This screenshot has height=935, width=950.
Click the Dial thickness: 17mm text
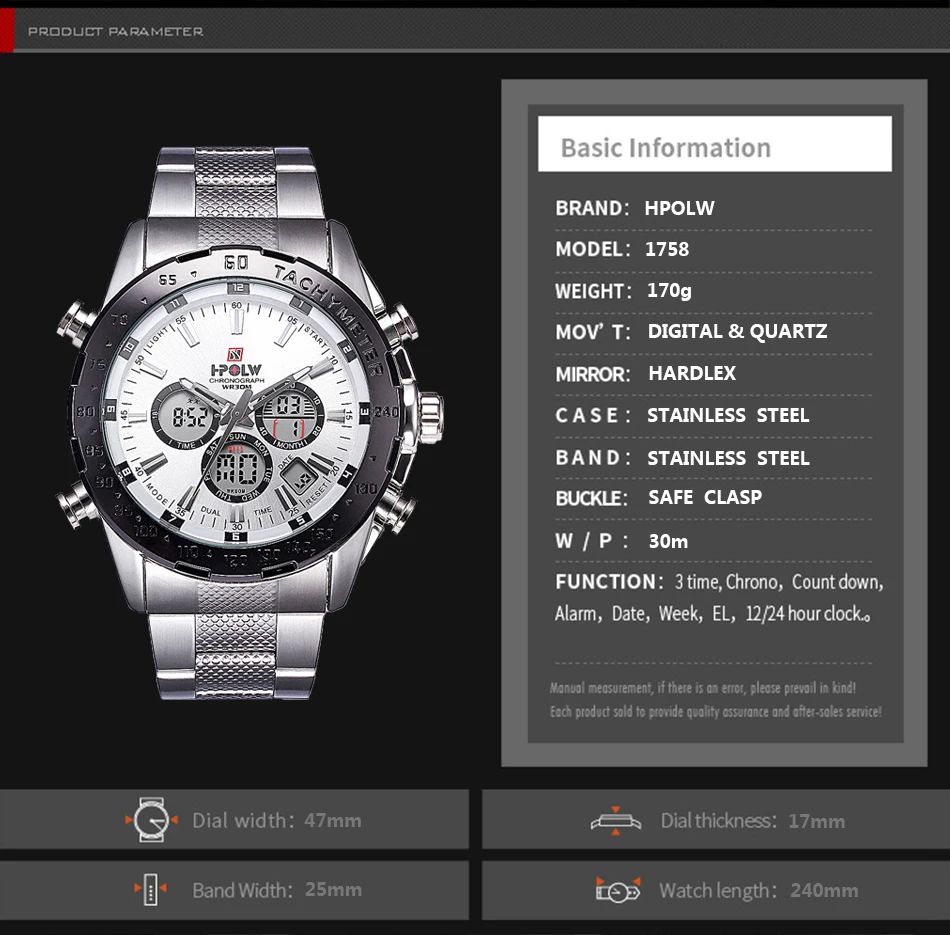[752, 821]
